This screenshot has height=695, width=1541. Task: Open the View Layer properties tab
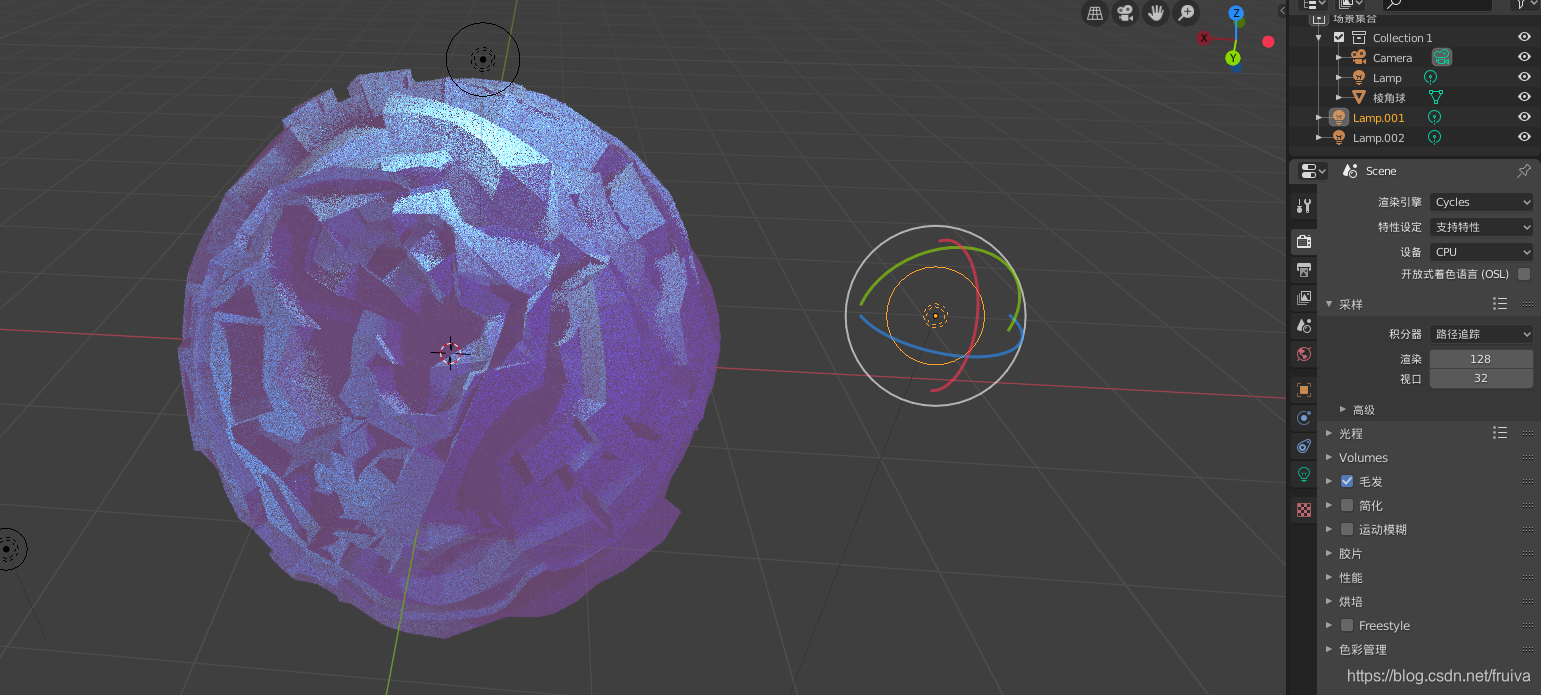1304,297
